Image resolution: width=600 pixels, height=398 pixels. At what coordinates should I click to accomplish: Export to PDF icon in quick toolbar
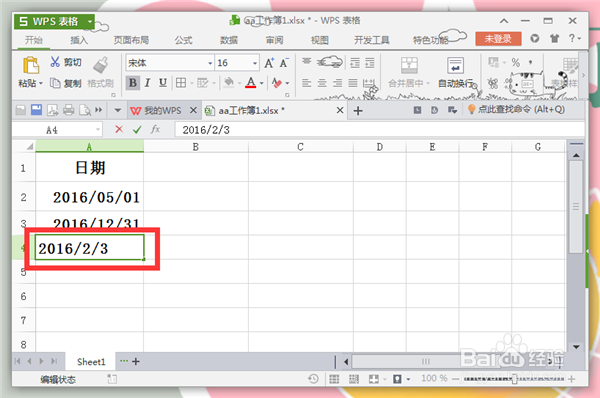[52, 110]
